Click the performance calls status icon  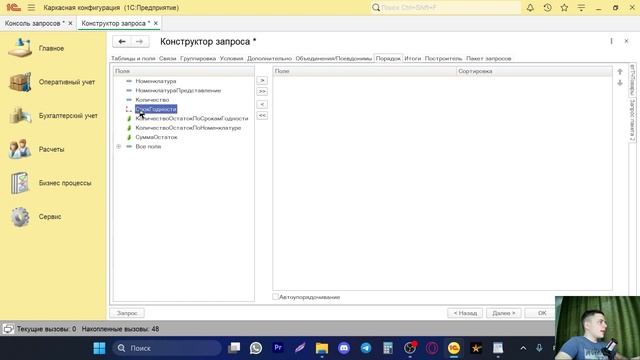pyautogui.click(x=8, y=329)
